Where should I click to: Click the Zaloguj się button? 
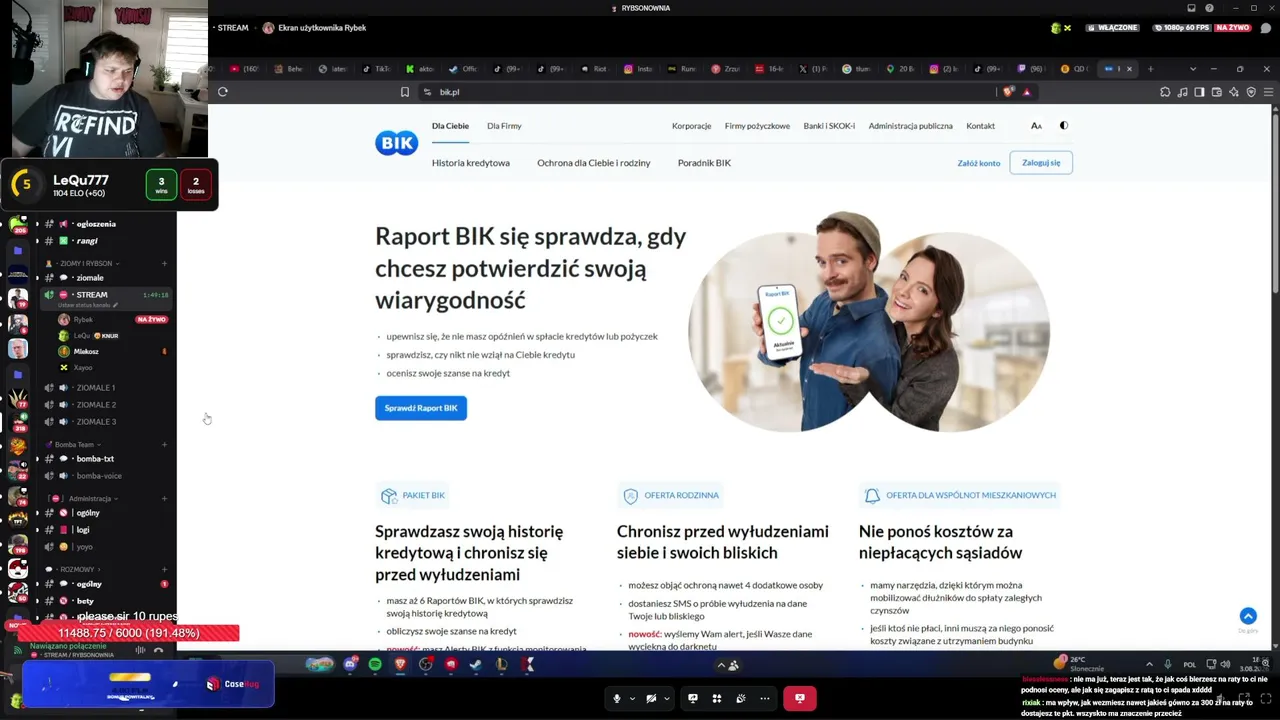point(1041,163)
